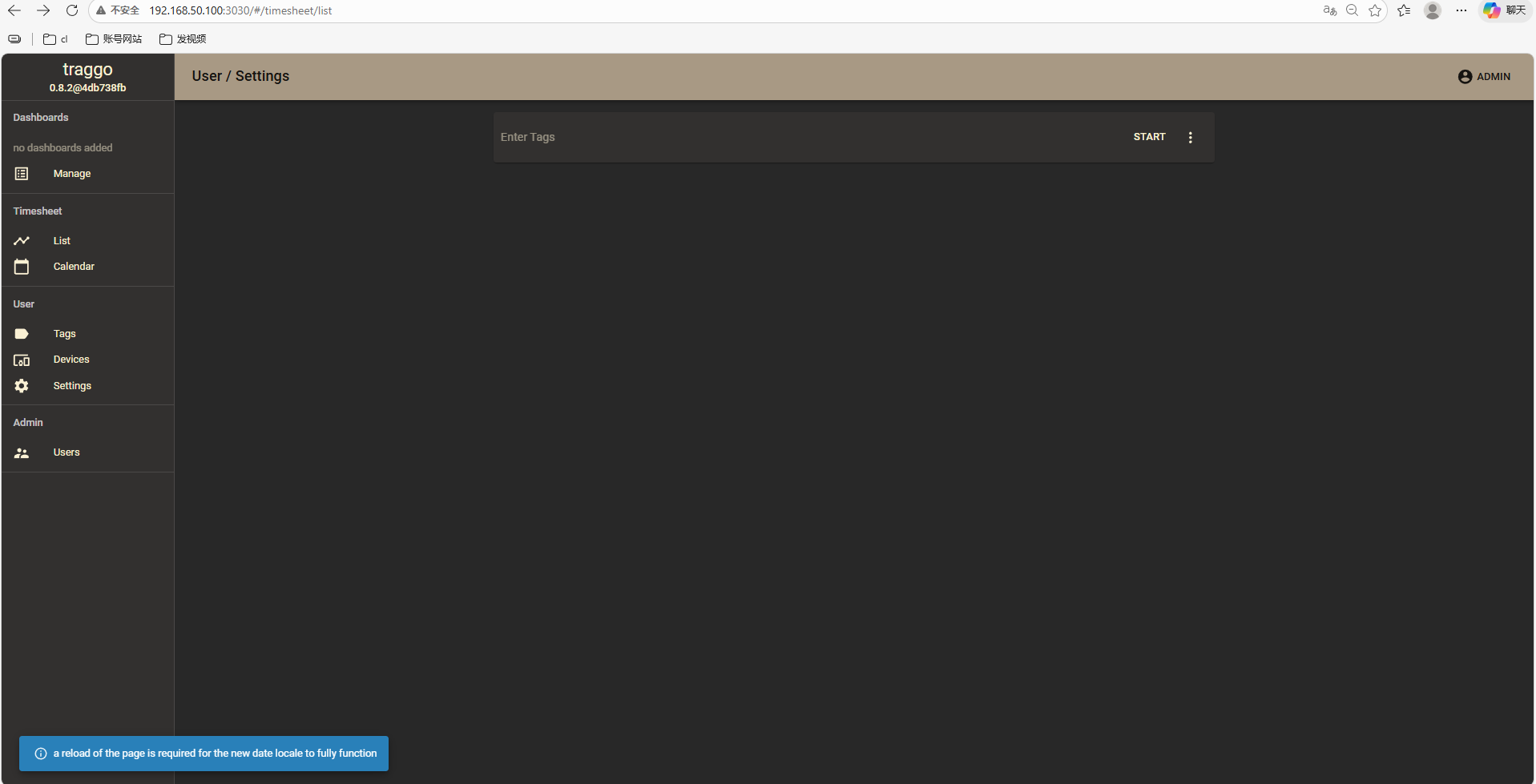Click the Tags label icon

[x=22, y=334]
